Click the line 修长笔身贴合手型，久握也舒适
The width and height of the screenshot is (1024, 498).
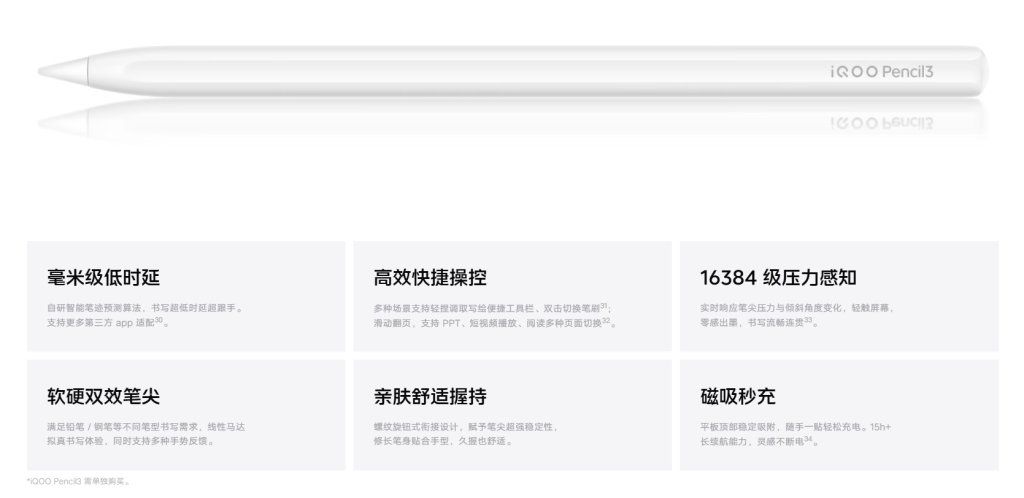443,441
